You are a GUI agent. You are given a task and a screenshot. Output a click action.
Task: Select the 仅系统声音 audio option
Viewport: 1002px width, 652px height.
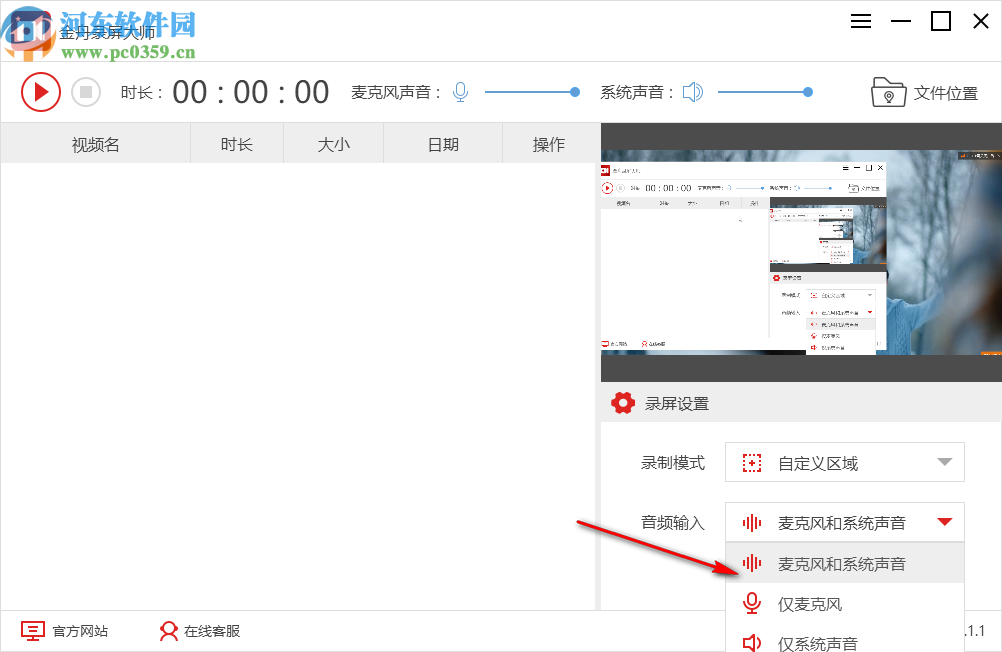(x=818, y=641)
